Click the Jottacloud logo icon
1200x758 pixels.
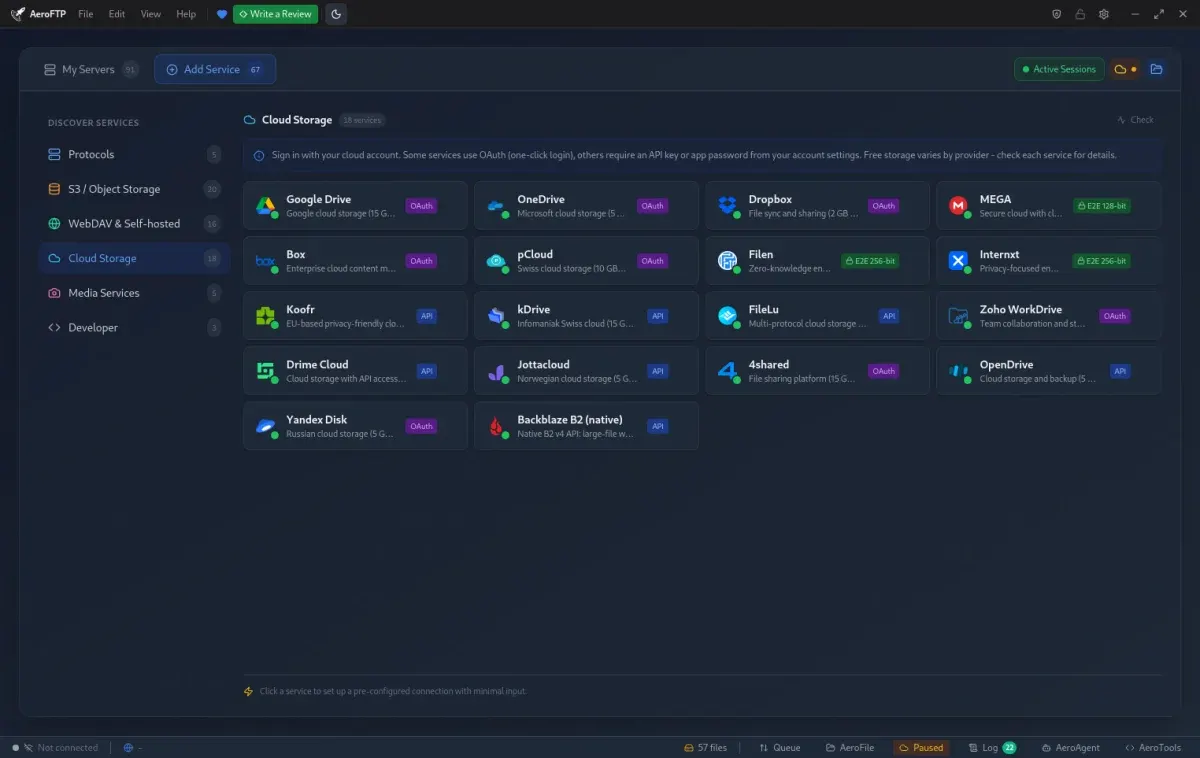496,371
